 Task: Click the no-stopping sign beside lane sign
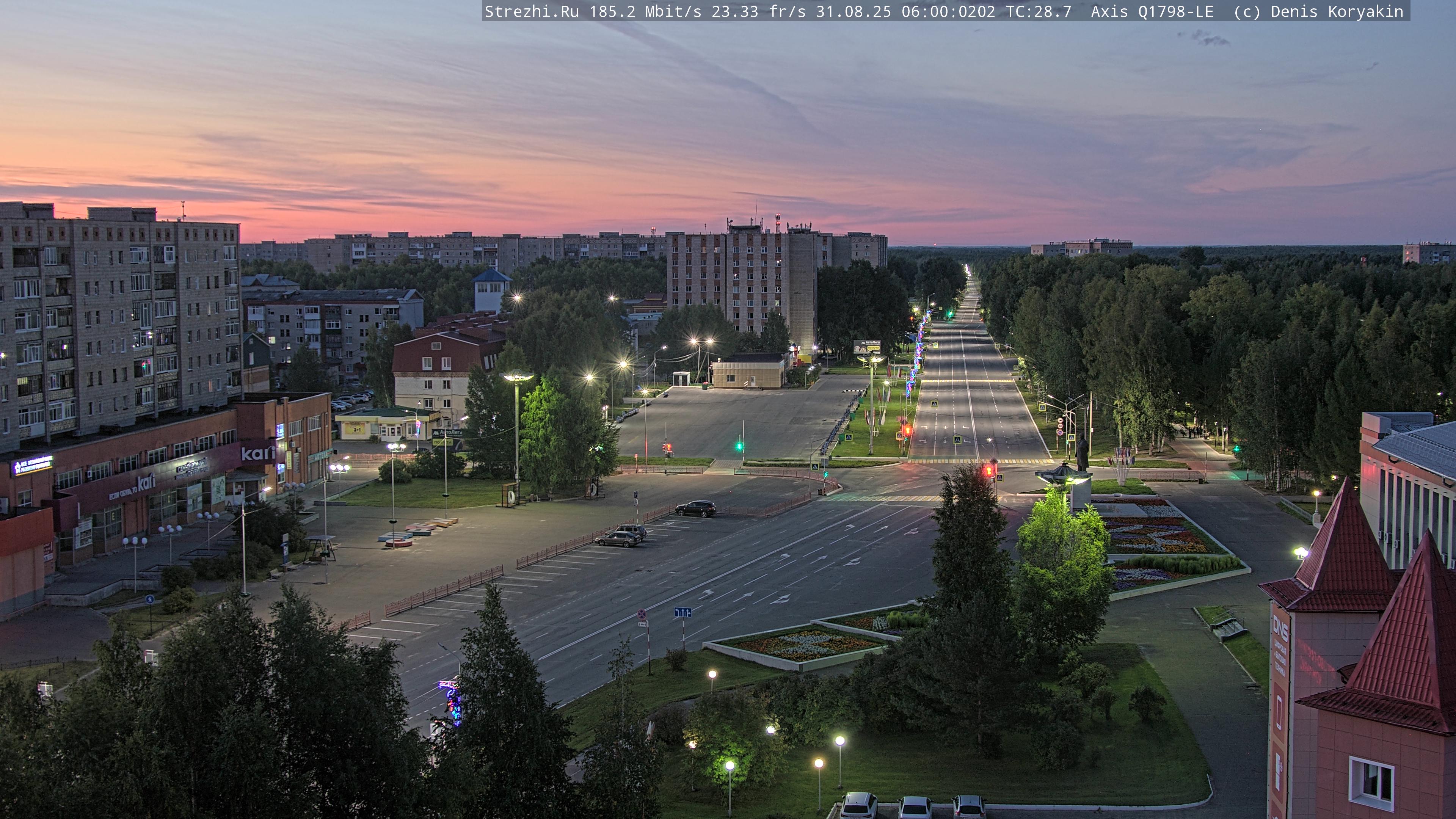[642, 614]
